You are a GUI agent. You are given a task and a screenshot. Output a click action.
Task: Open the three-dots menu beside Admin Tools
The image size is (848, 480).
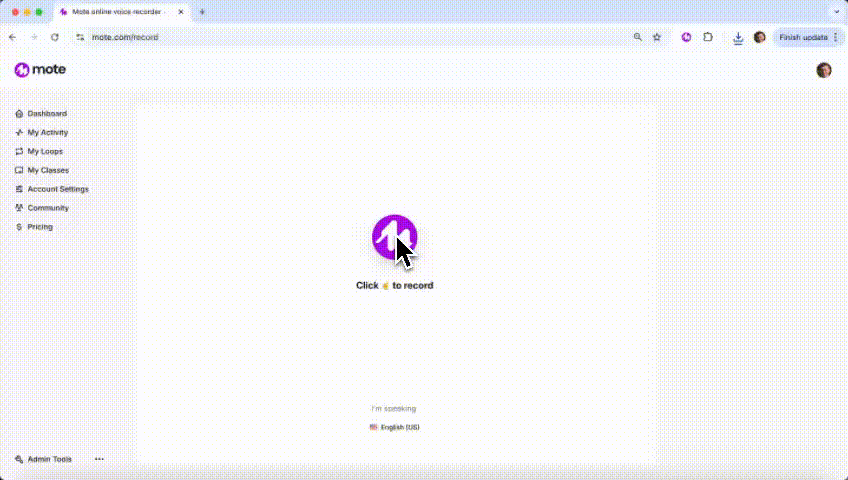coord(99,459)
